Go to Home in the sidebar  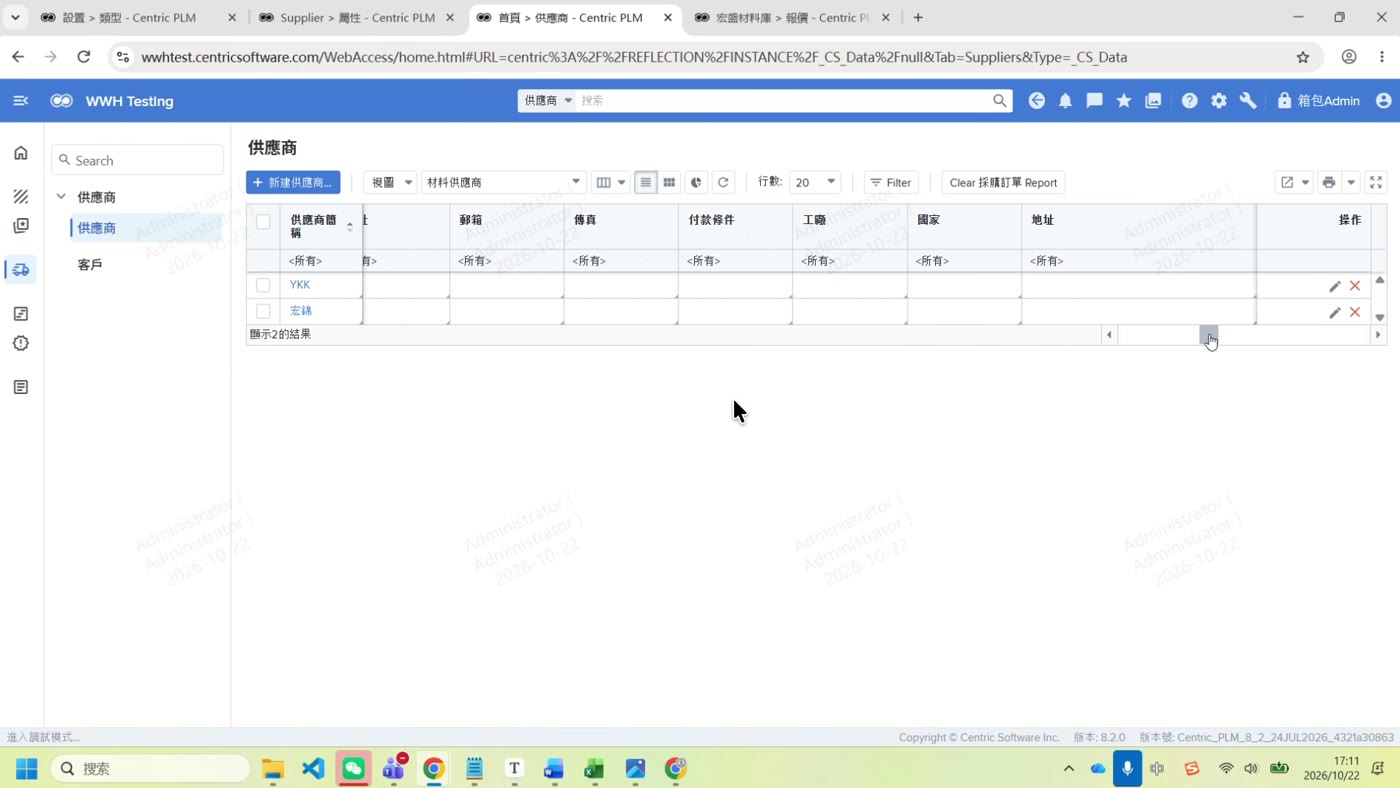[21, 153]
